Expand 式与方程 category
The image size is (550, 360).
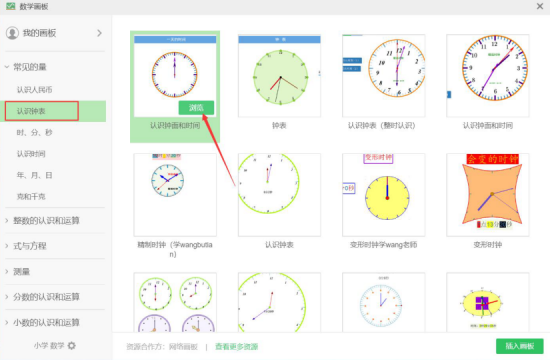tap(7, 246)
